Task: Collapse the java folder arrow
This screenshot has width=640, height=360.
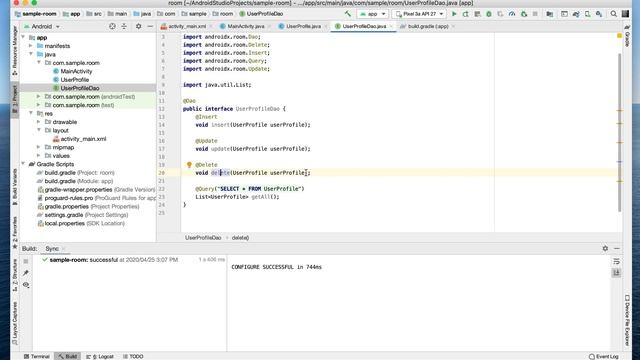Action: [x=31, y=54]
